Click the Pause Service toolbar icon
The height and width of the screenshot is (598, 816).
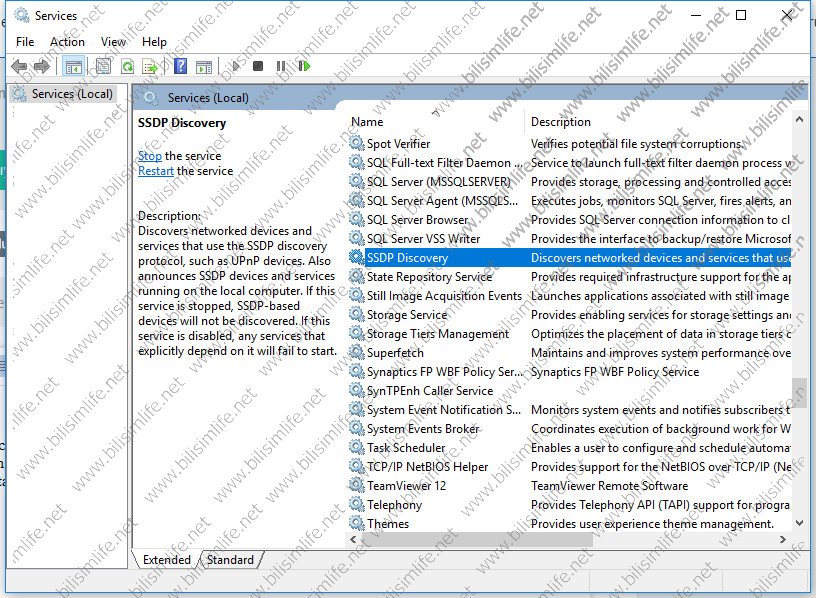281,67
